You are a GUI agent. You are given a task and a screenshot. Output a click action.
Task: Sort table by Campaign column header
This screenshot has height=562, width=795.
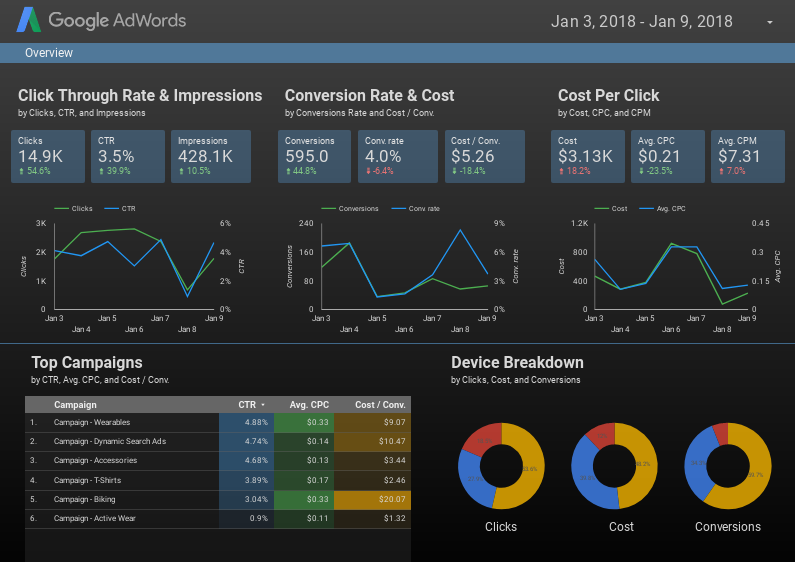pyautogui.click(x=75, y=405)
